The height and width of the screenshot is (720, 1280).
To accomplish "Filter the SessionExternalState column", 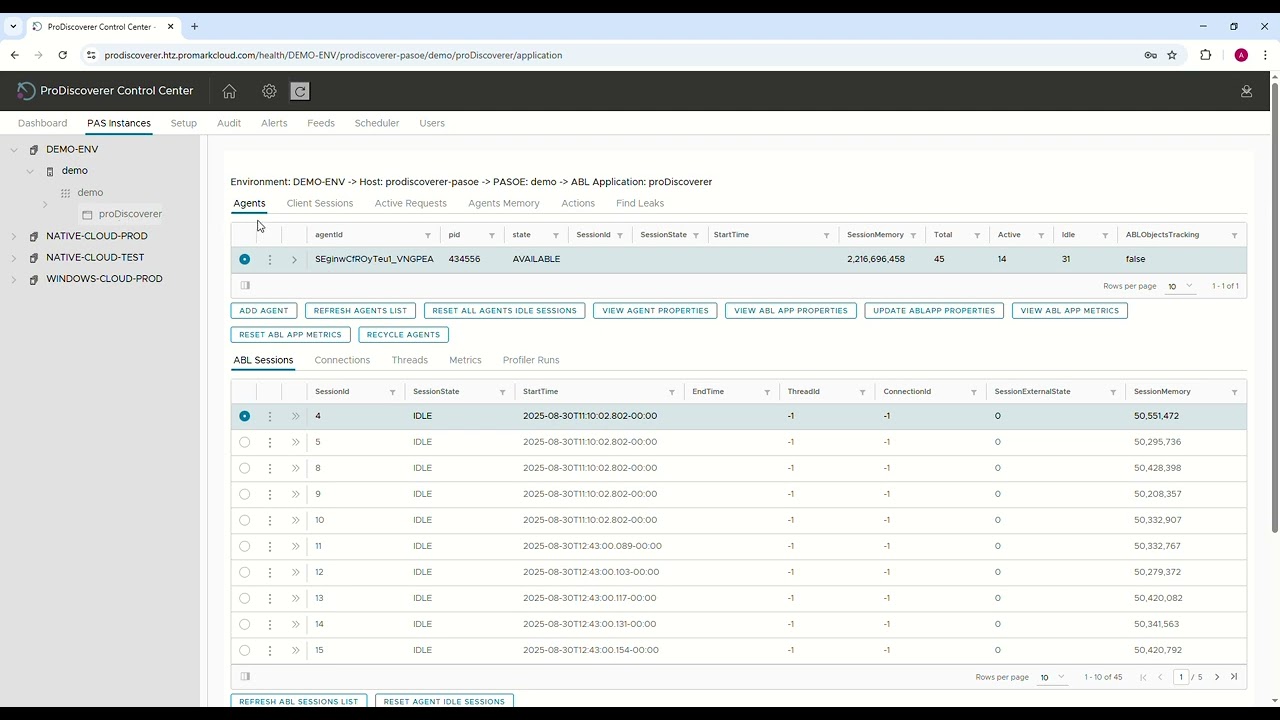I will tap(1113, 392).
